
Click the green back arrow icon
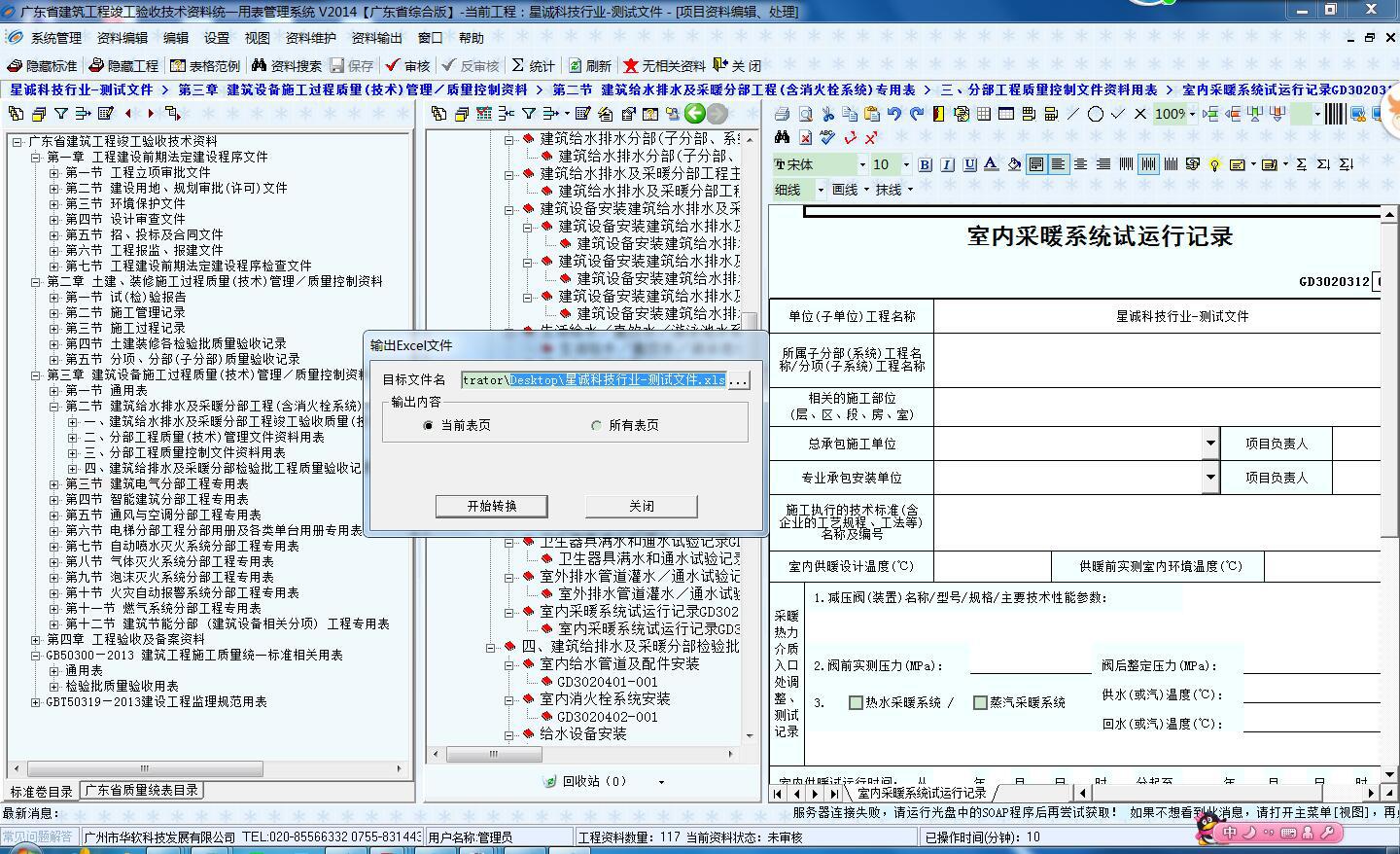click(694, 114)
